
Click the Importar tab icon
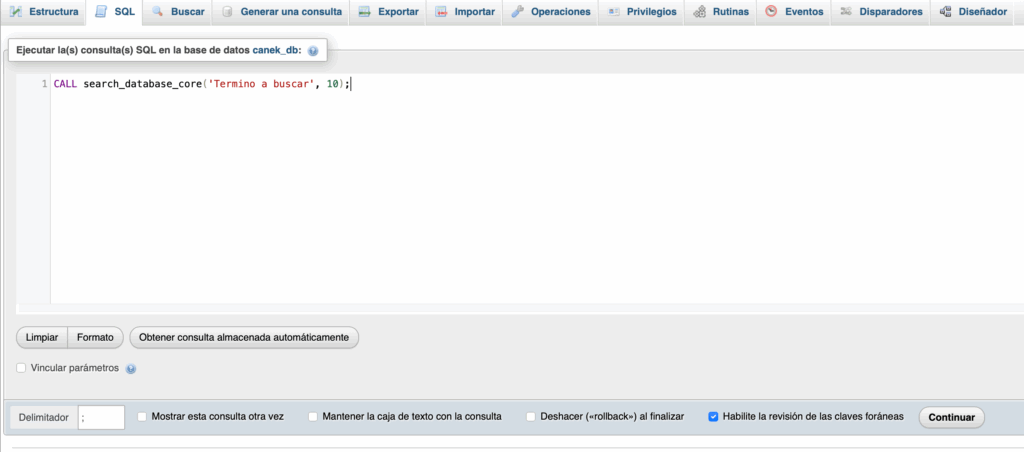click(441, 12)
